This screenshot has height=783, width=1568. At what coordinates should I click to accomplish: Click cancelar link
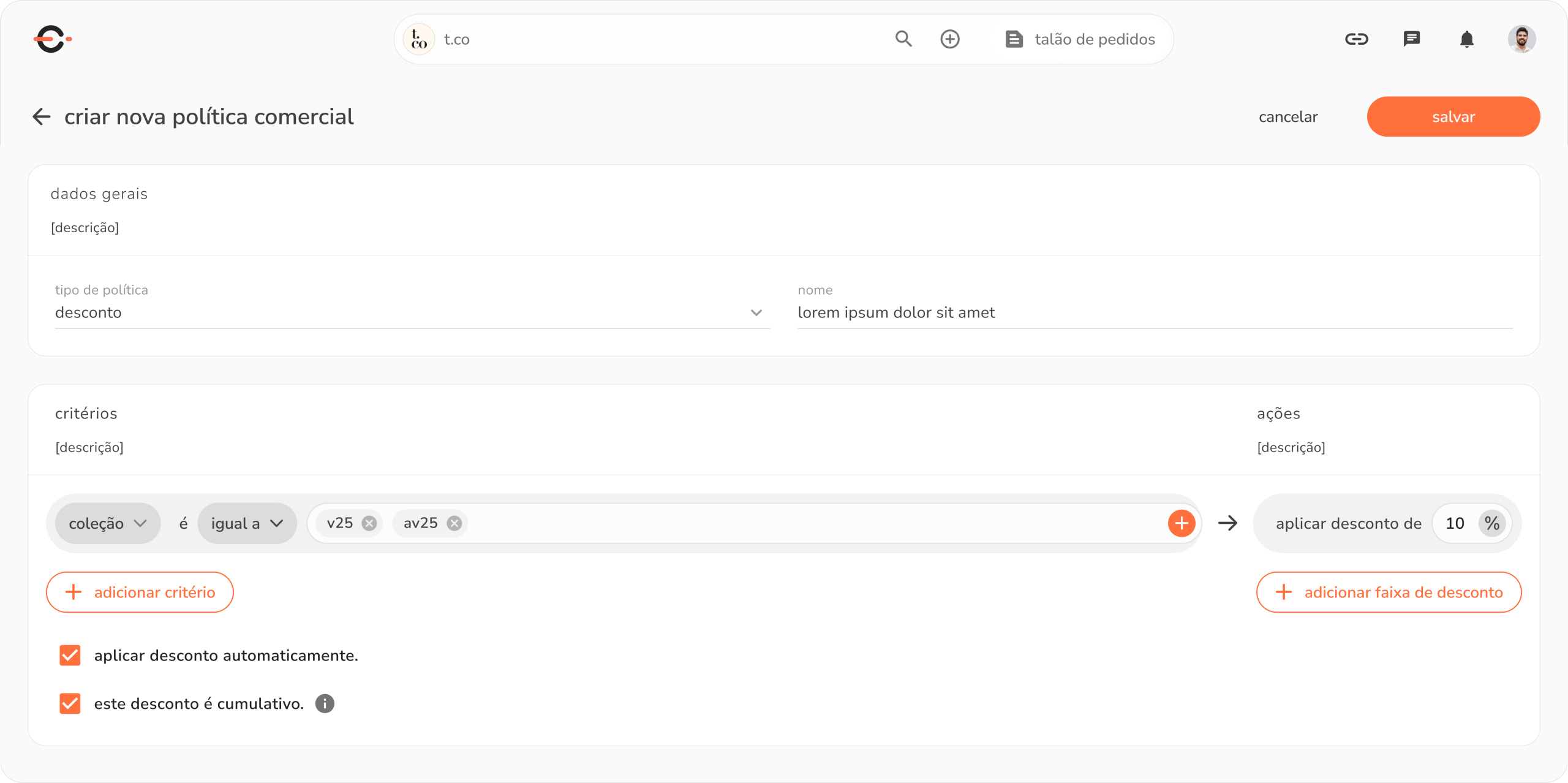(1288, 117)
